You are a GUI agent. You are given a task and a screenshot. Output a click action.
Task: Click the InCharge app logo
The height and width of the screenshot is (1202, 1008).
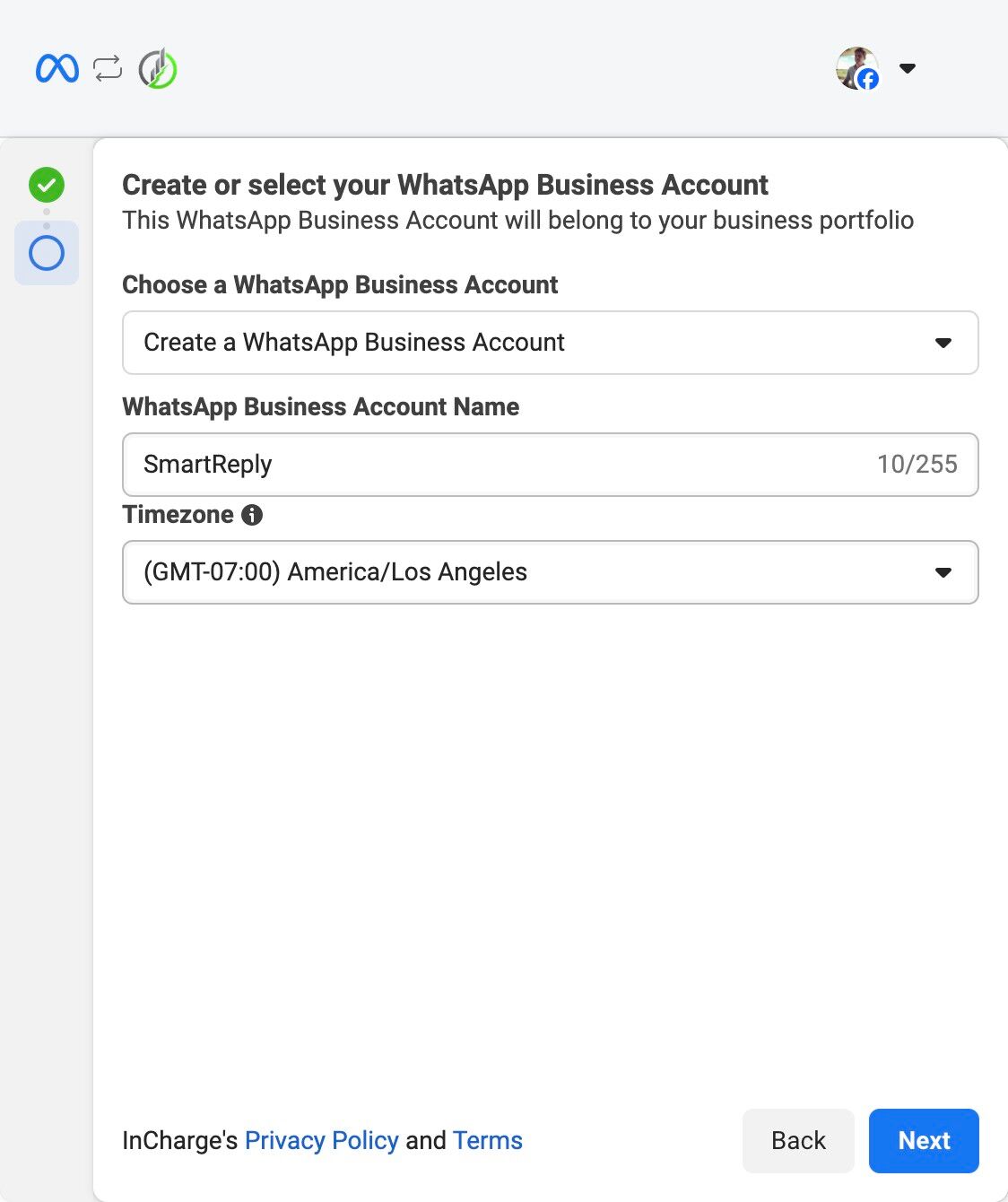pos(158,69)
